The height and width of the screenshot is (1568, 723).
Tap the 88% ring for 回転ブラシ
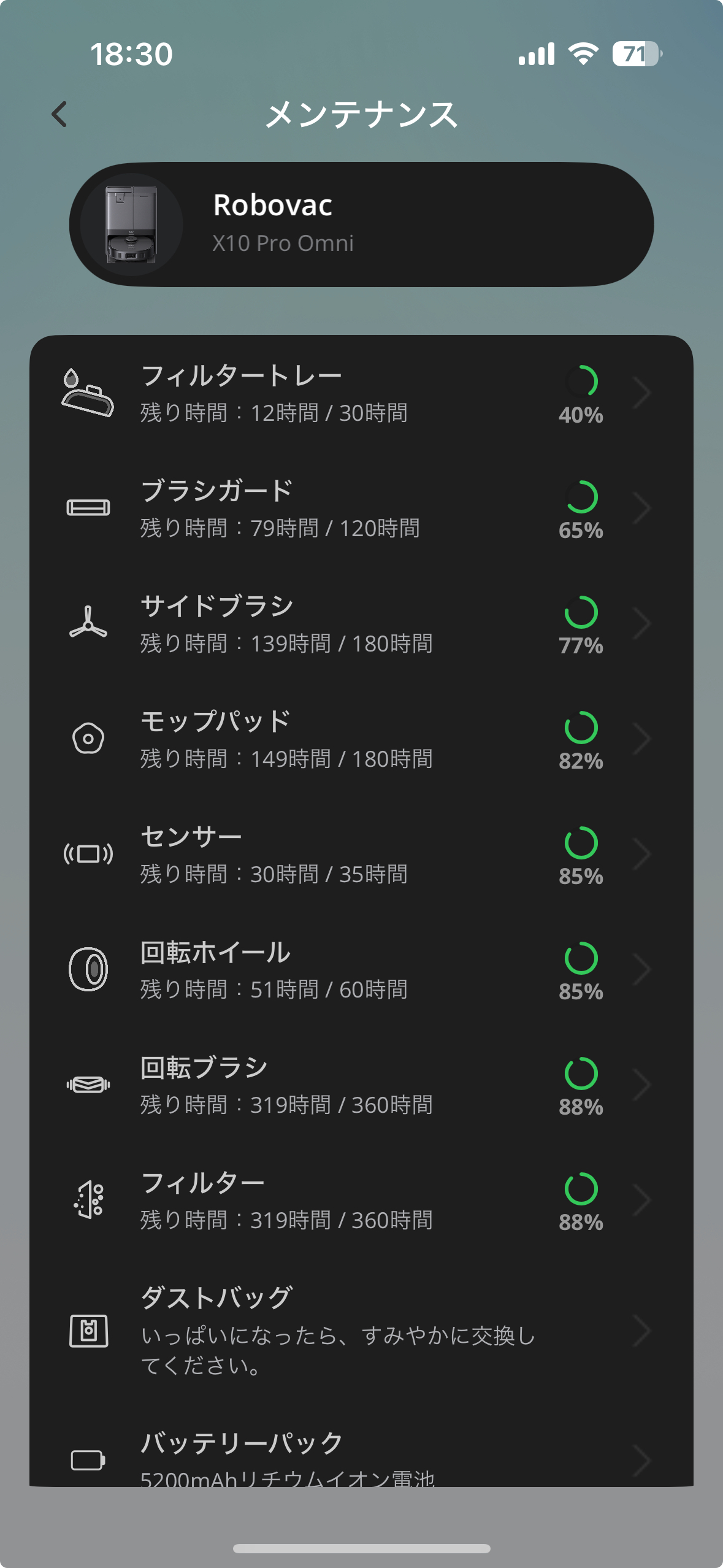[x=581, y=1073]
